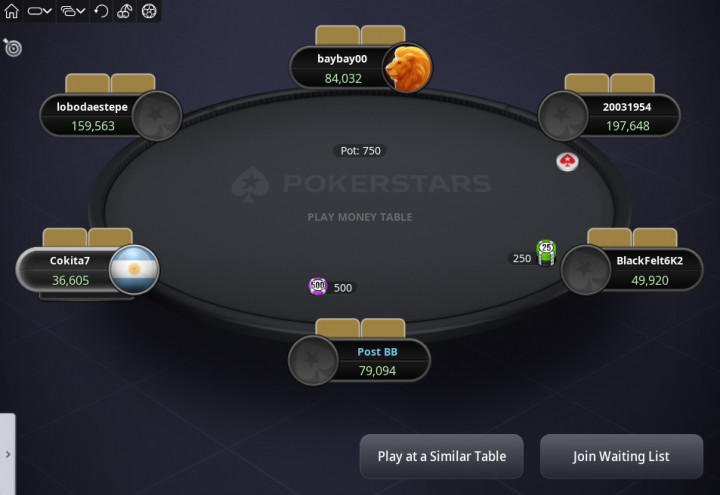
Task: Click the Join Waiting List button
Action: click(x=621, y=456)
